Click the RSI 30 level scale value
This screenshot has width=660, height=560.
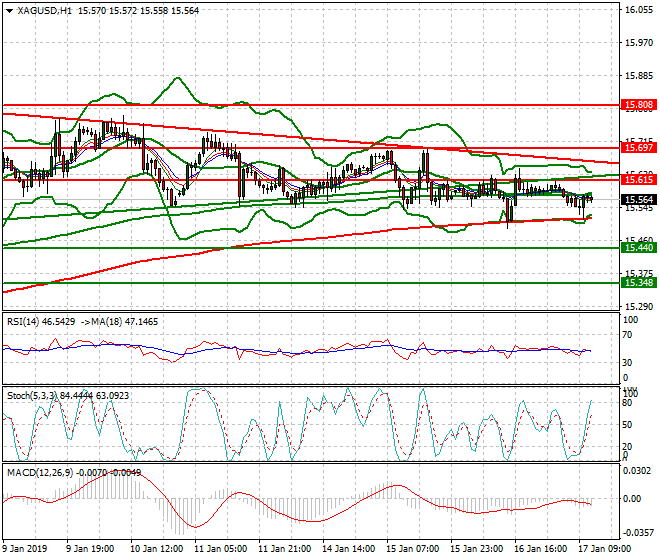pos(627,363)
